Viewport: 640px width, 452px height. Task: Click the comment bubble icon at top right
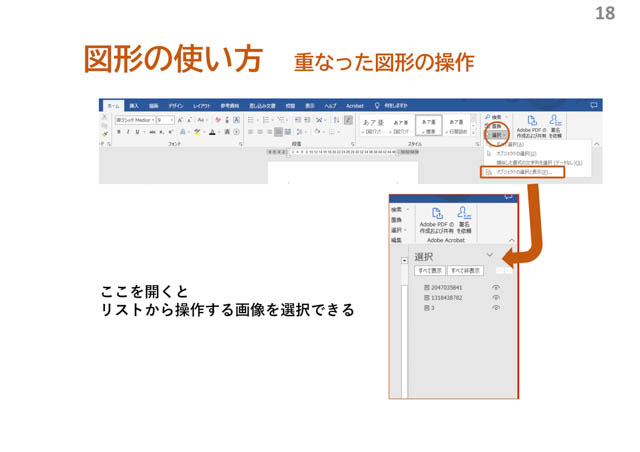click(594, 105)
